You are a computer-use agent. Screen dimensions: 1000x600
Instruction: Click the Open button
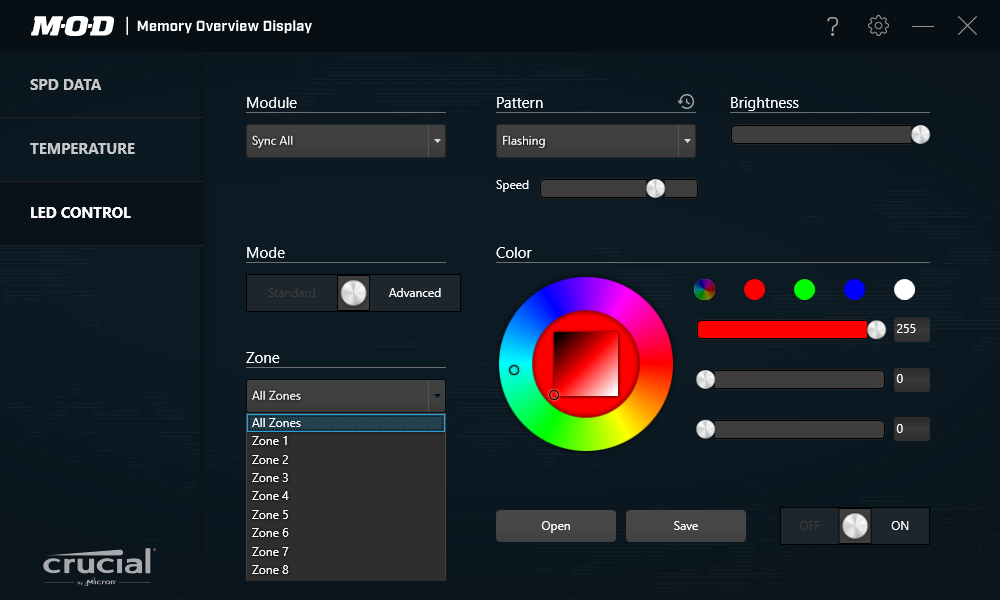tap(556, 526)
